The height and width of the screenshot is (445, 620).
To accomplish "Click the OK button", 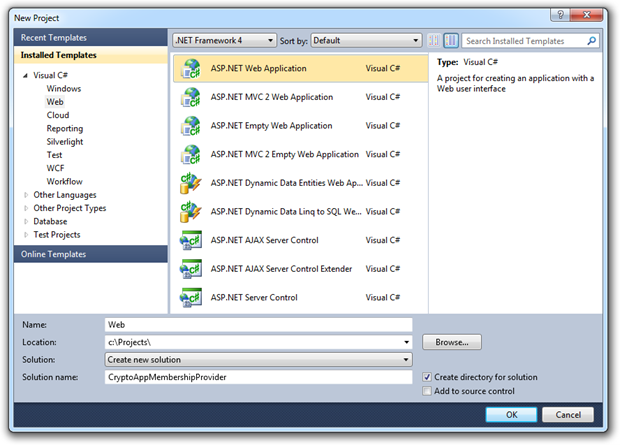I will click(511, 415).
